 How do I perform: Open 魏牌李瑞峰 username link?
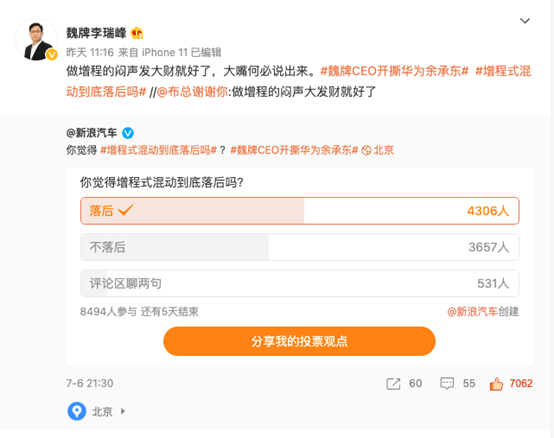(x=96, y=33)
